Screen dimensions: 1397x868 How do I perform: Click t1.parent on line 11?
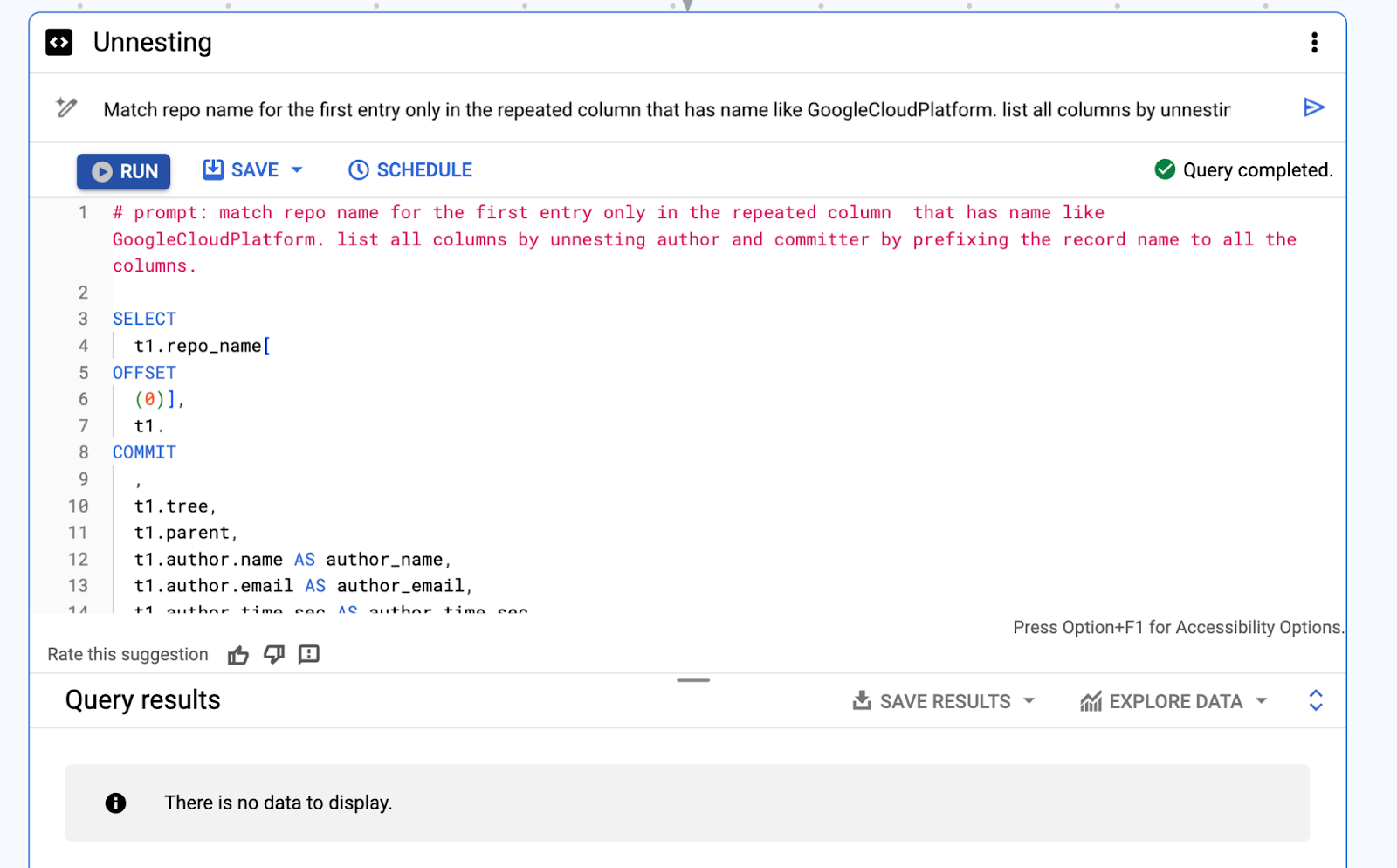tap(182, 533)
